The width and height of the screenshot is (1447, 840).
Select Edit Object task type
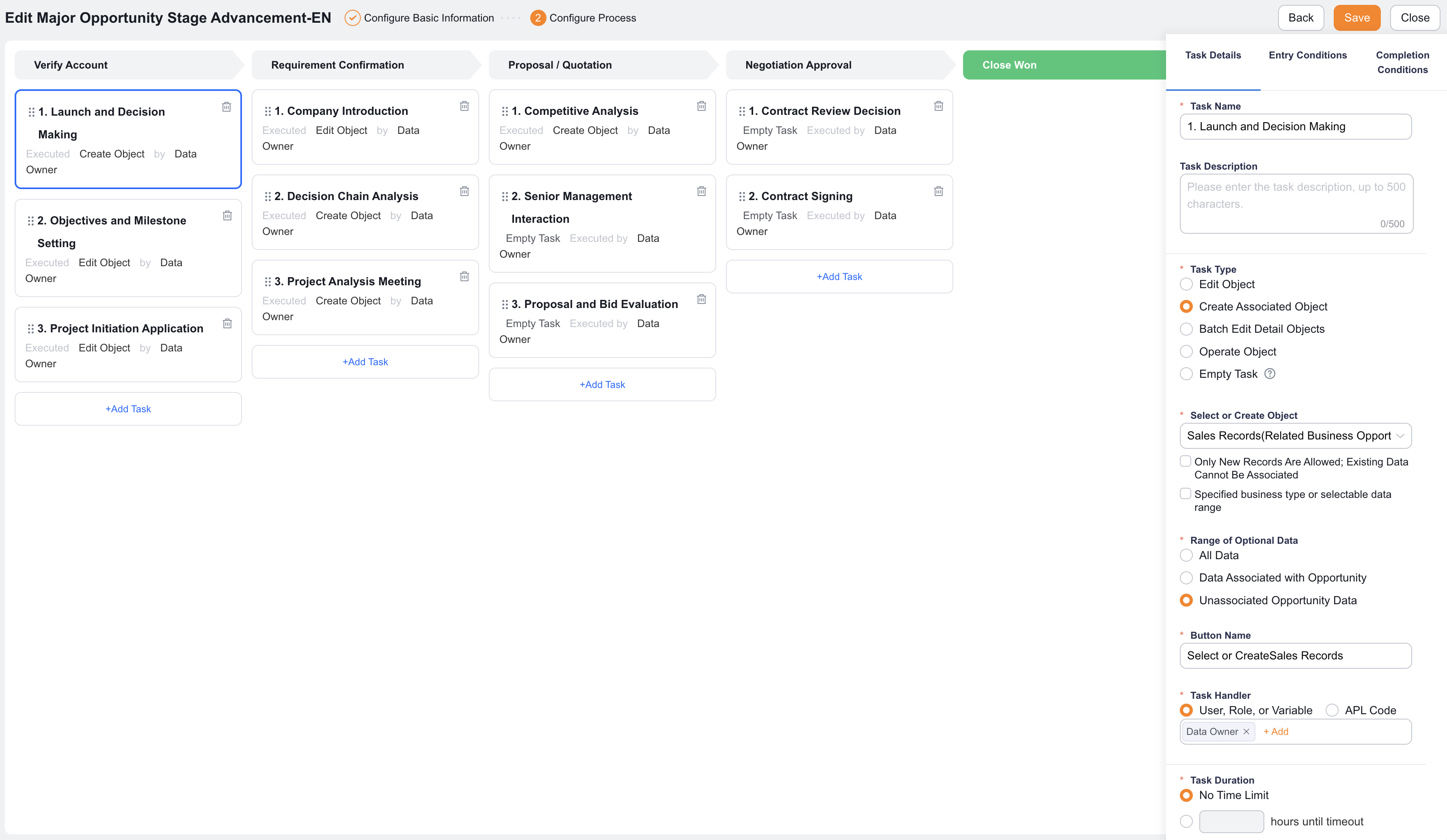click(1186, 284)
